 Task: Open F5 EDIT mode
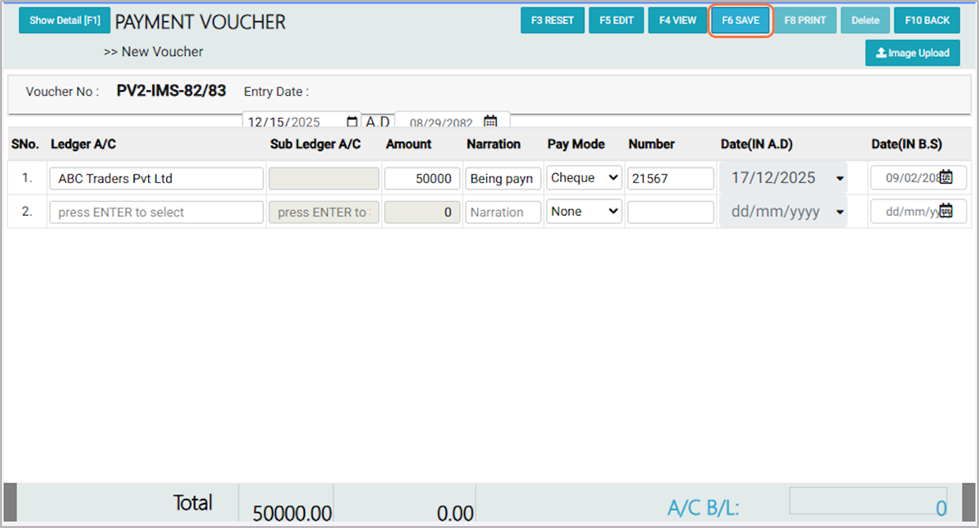coord(616,20)
